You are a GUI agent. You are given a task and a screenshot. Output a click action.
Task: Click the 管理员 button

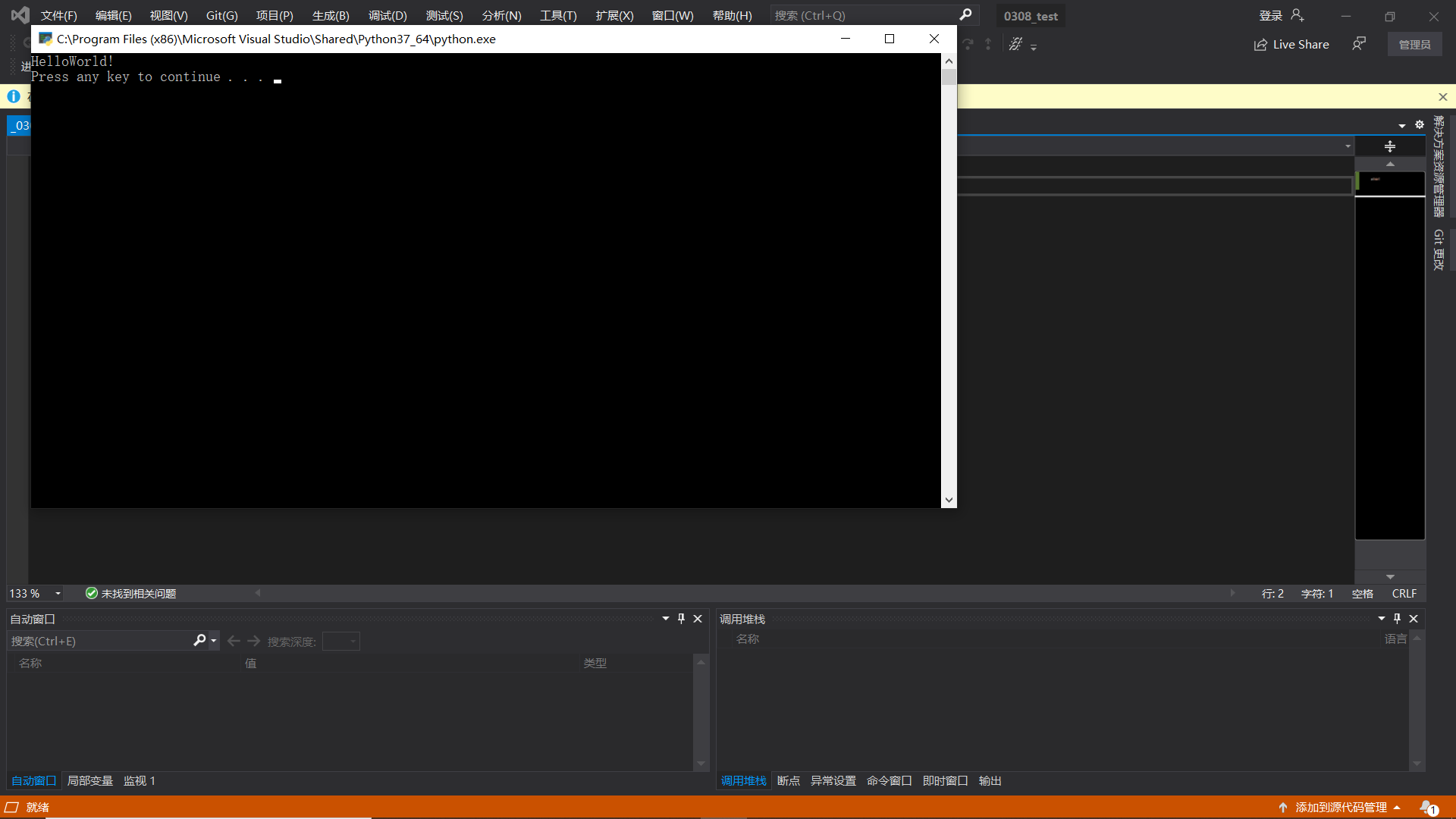pyautogui.click(x=1414, y=45)
